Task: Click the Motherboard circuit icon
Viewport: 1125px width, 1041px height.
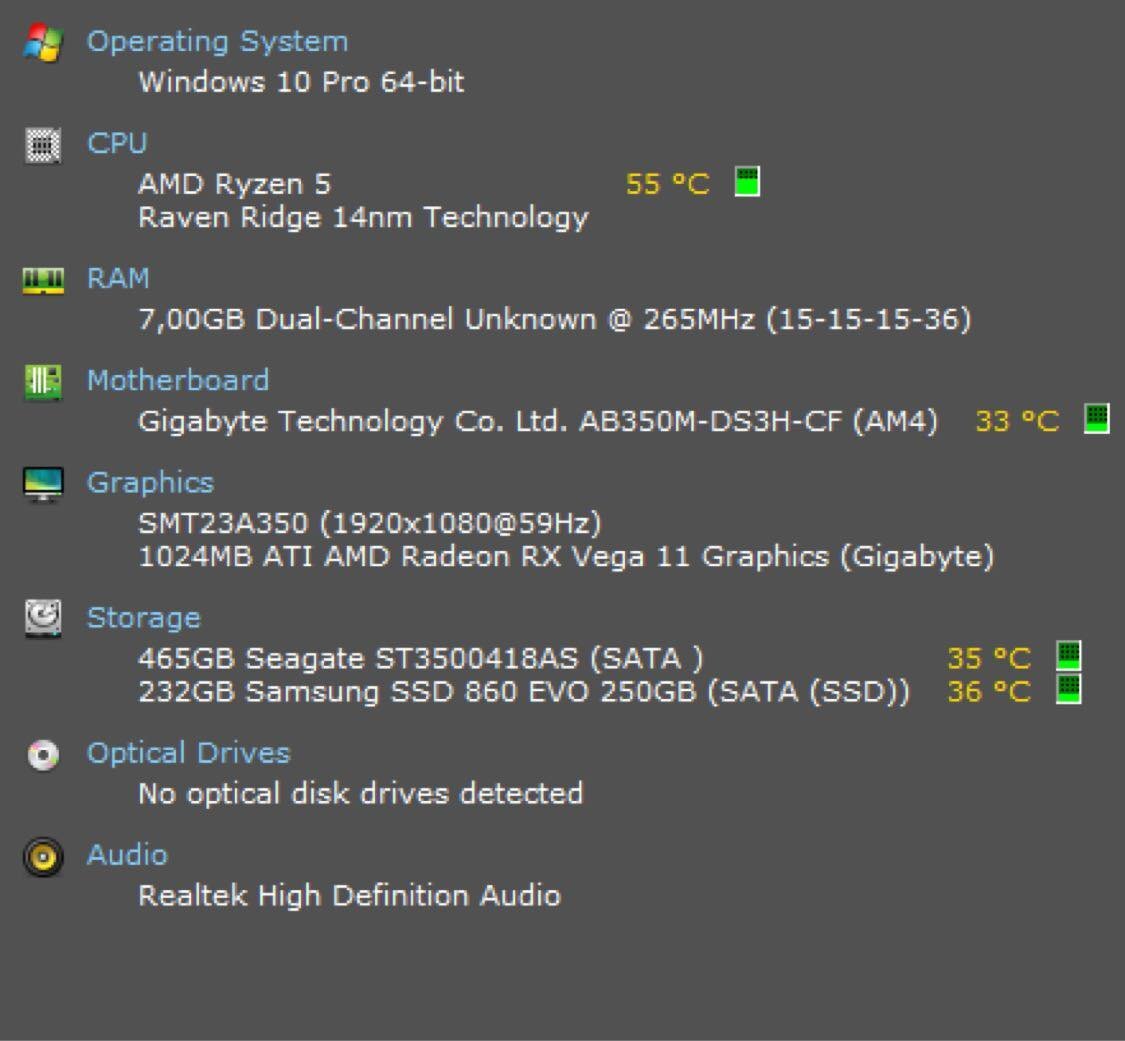Action: pyautogui.click(x=43, y=382)
